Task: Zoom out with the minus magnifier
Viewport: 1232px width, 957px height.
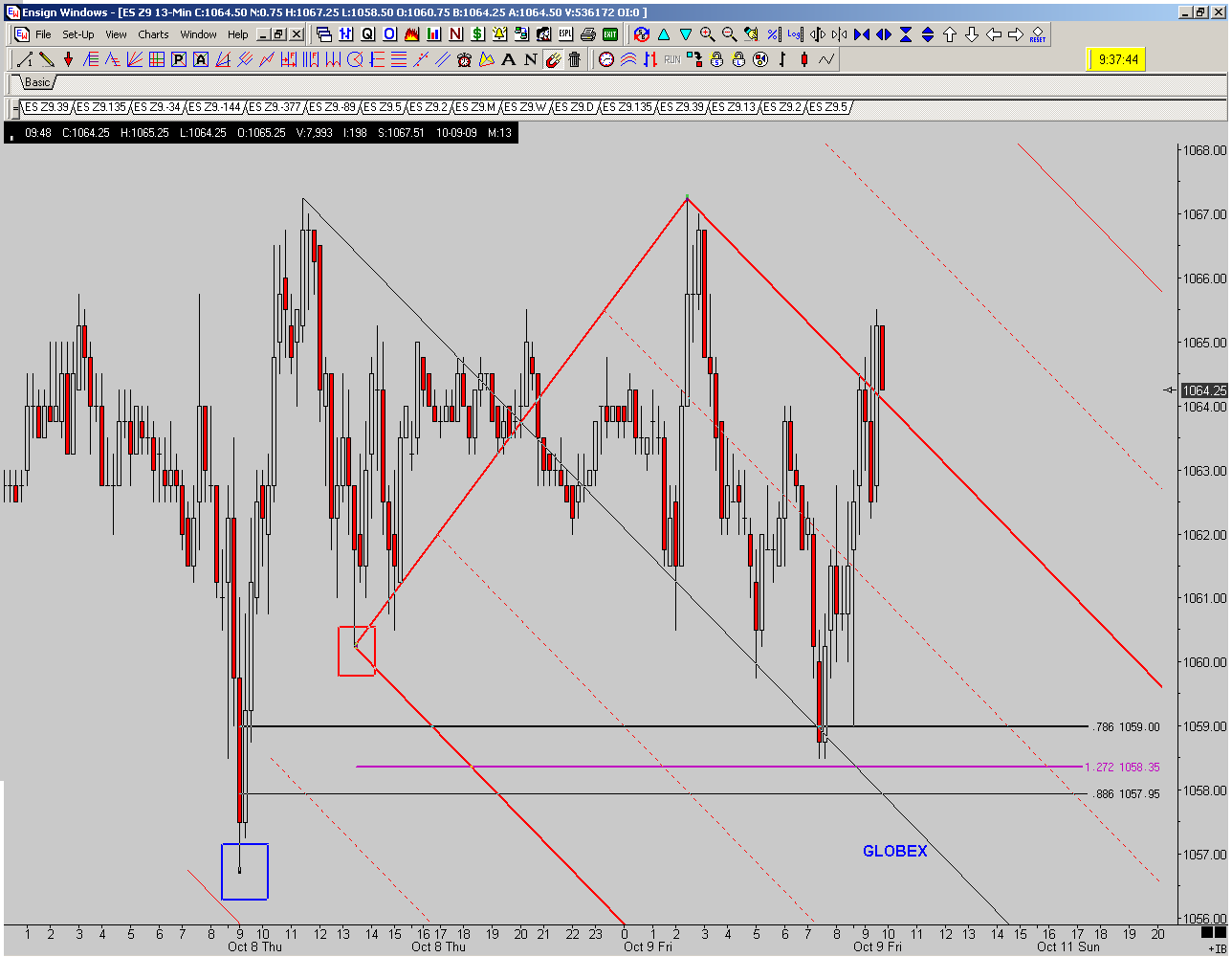Action: tap(729, 33)
